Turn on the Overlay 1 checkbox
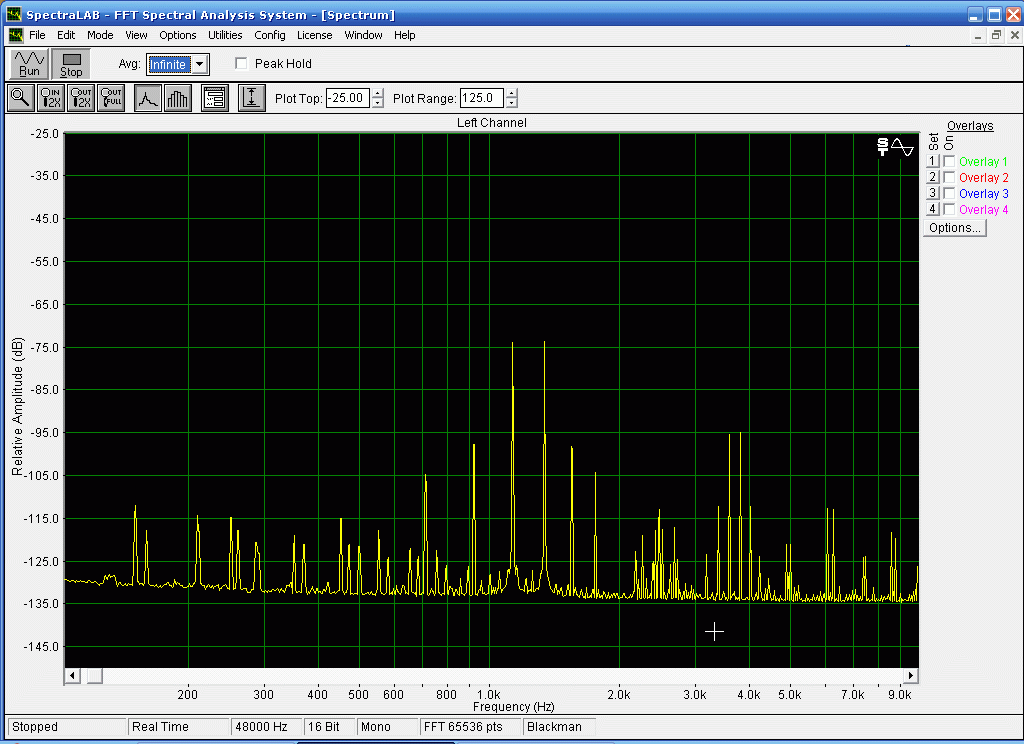1024x744 pixels. pyautogui.click(x=949, y=162)
